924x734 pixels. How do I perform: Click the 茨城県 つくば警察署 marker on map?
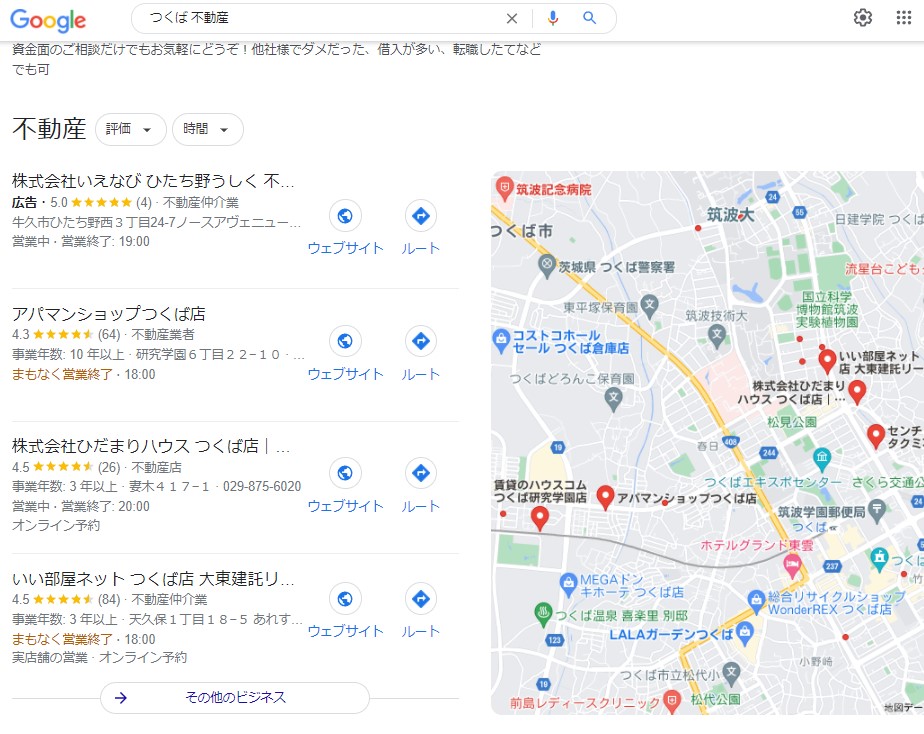[x=547, y=266]
